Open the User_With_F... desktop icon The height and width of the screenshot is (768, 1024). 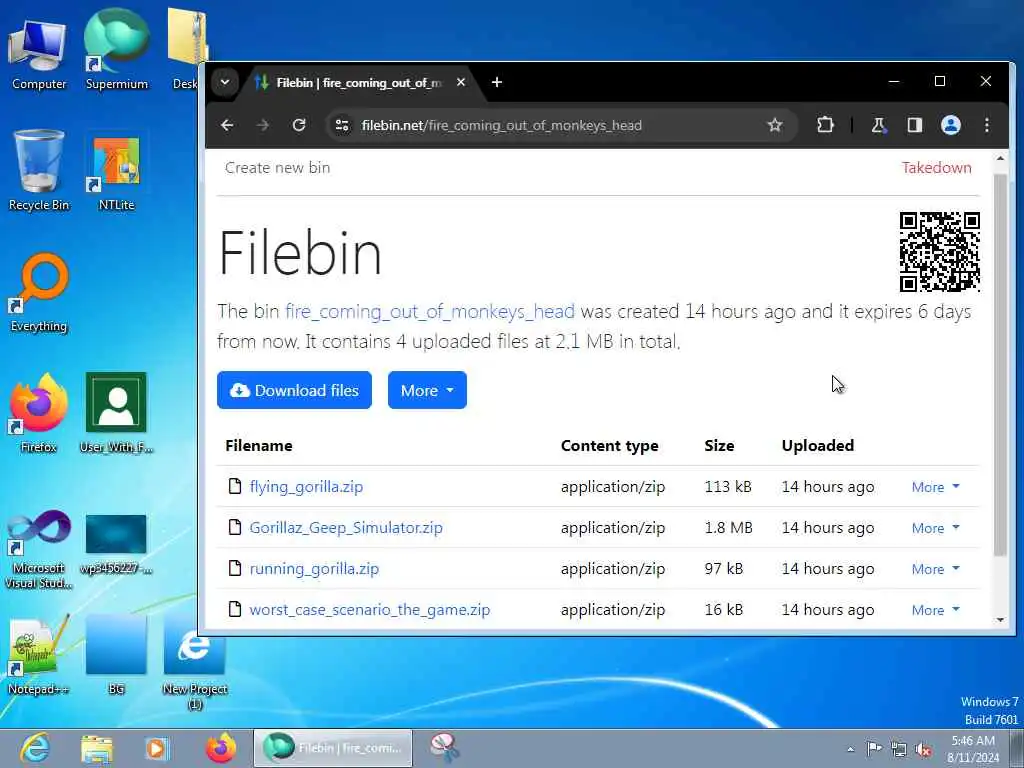(x=116, y=413)
